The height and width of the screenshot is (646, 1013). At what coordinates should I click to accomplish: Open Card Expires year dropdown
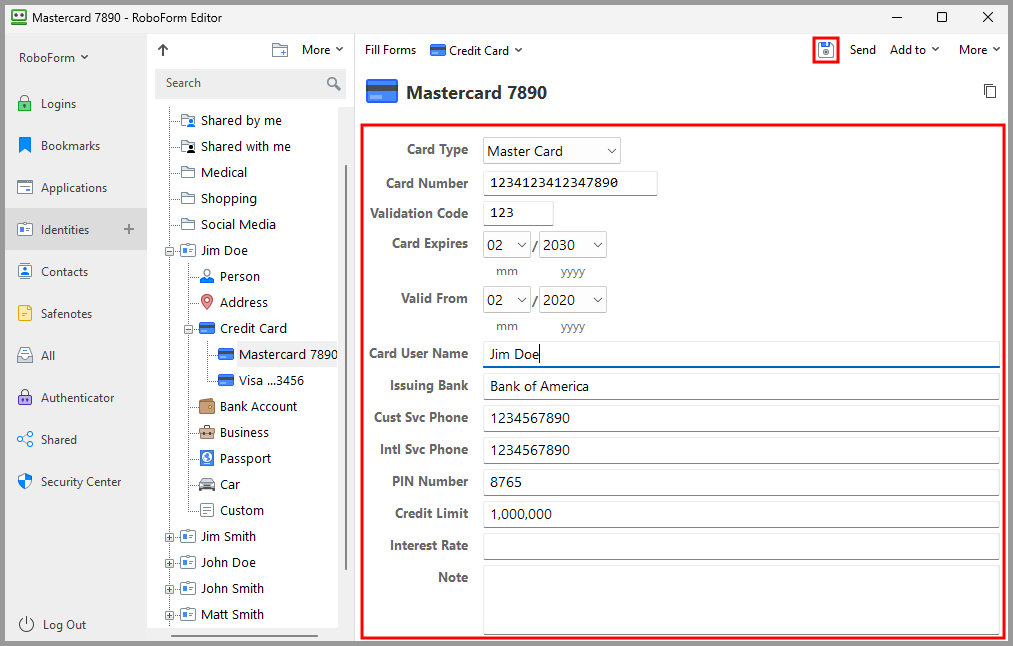pyautogui.click(x=572, y=245)
